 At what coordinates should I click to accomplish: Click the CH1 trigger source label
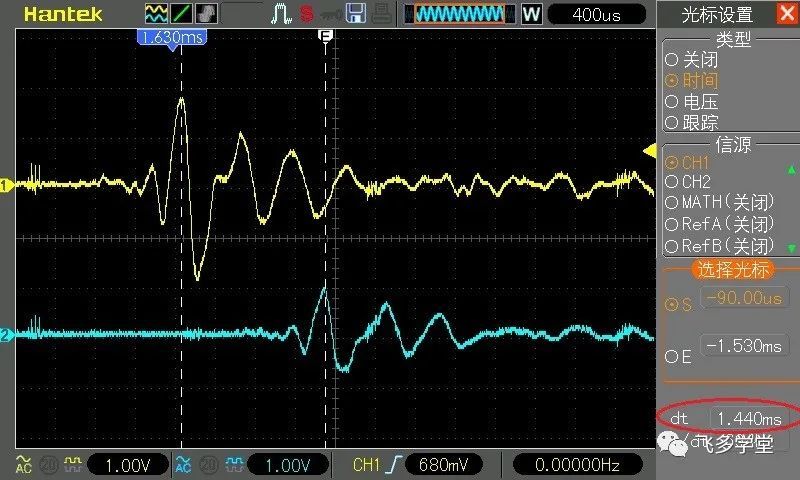pos(366,465)
